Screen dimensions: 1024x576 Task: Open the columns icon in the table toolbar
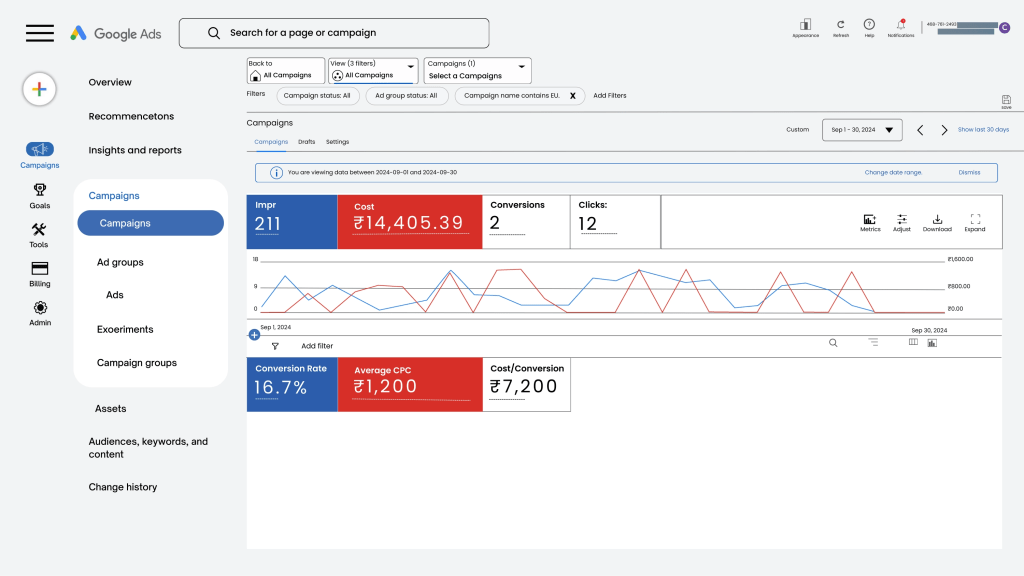pos(913,342)
